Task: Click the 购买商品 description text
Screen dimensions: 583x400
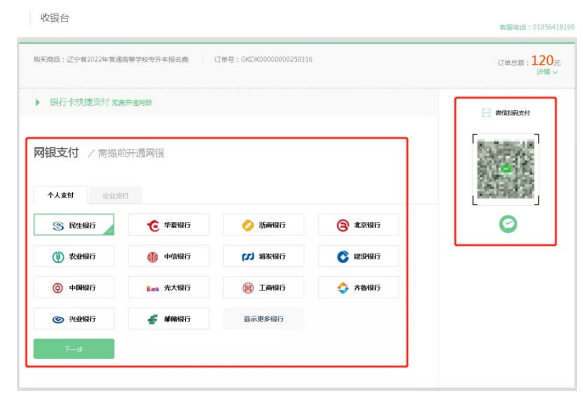Action: click(x=111, y=59)
